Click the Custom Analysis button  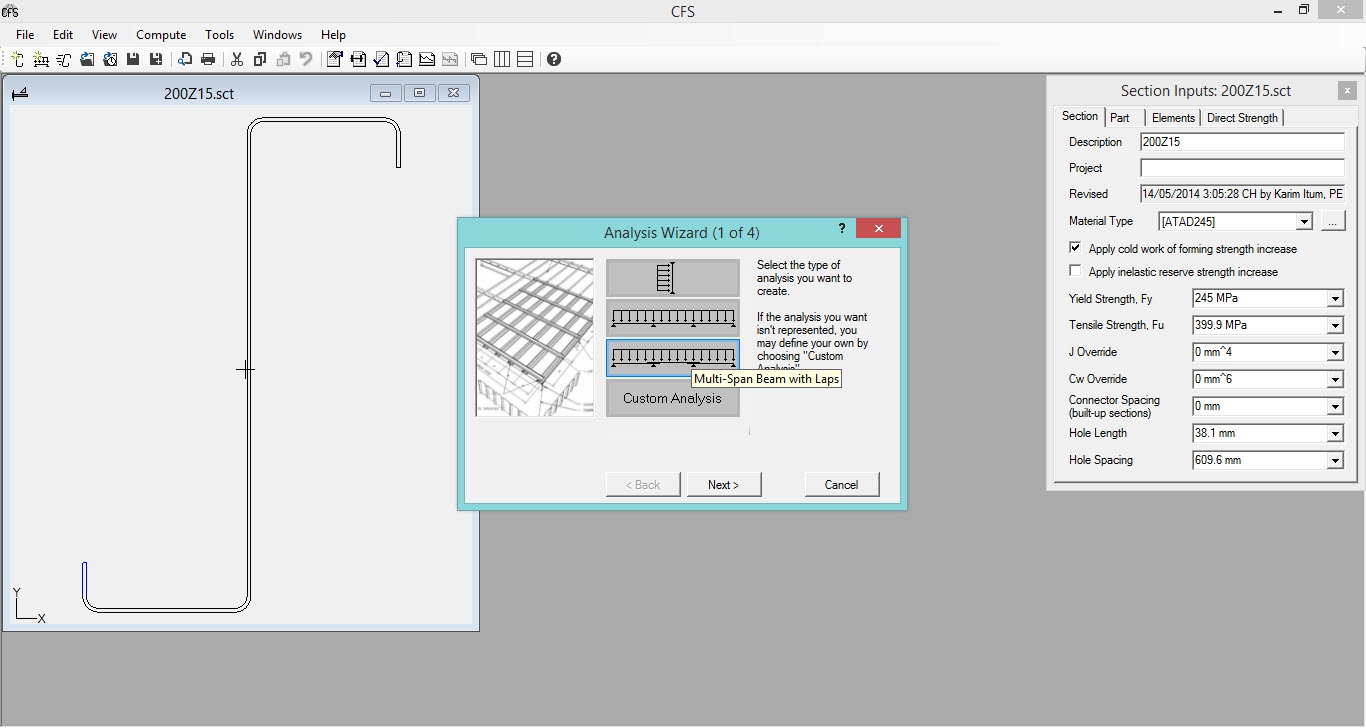(672, 398)
